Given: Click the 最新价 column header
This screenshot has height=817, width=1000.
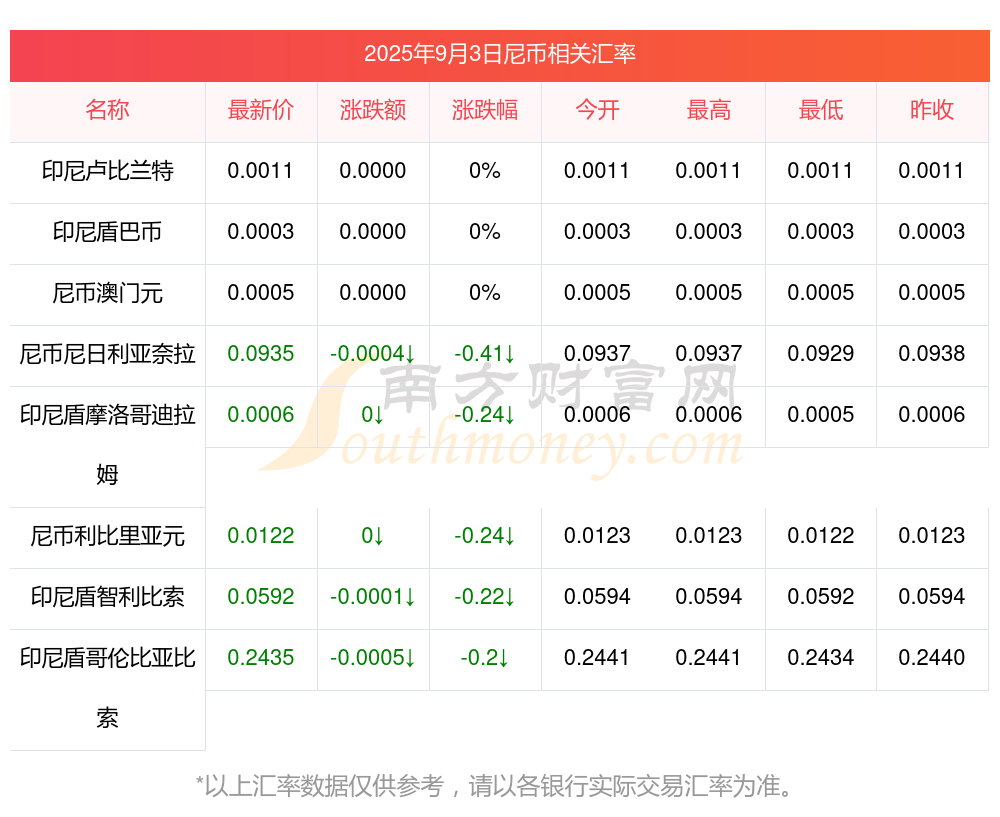Looking at the screenshot, I should point(261,110).
